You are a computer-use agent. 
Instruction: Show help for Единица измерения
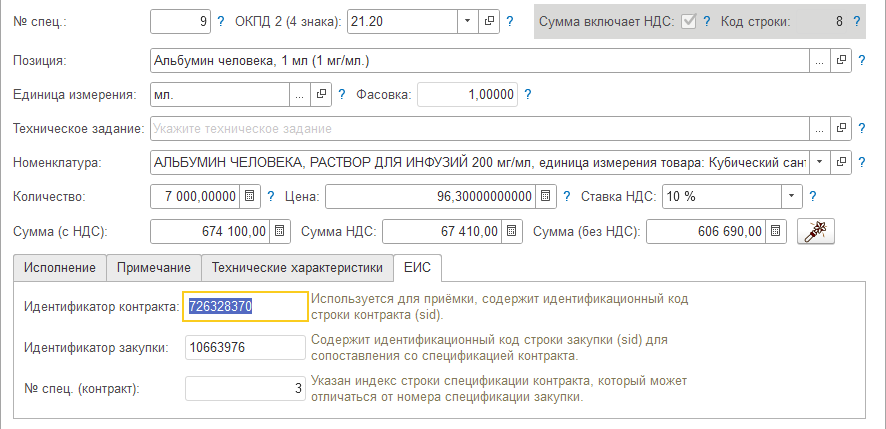click(341, 94)
